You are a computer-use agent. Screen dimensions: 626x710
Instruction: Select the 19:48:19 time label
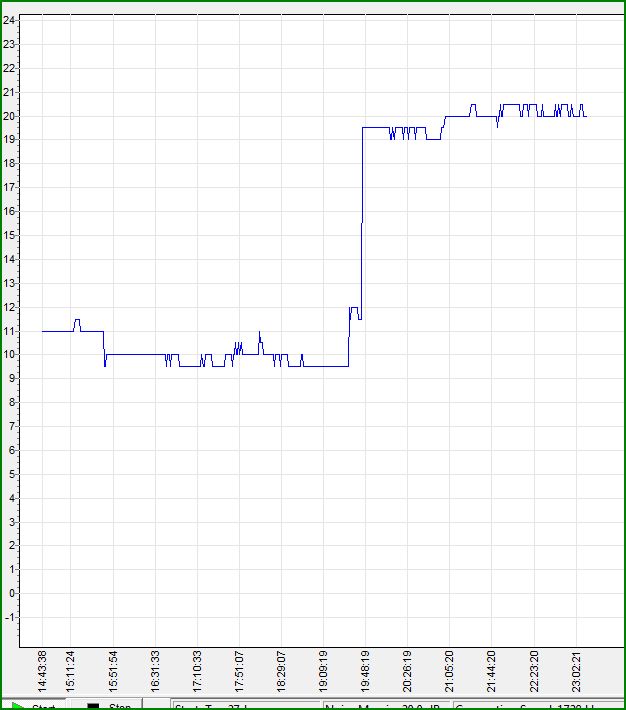point(365,671)
